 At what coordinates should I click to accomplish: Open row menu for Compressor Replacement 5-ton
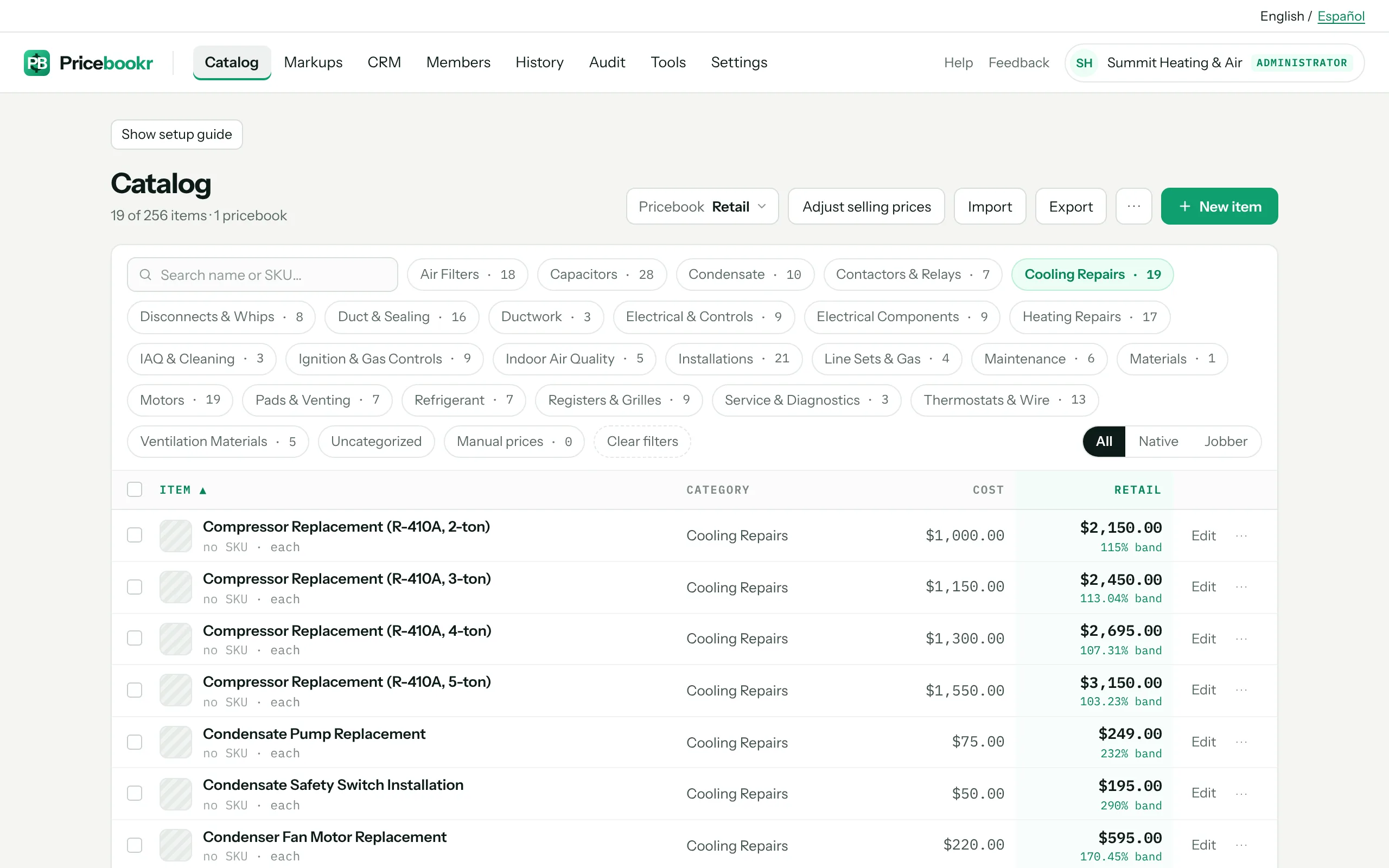click(1241, 690)
